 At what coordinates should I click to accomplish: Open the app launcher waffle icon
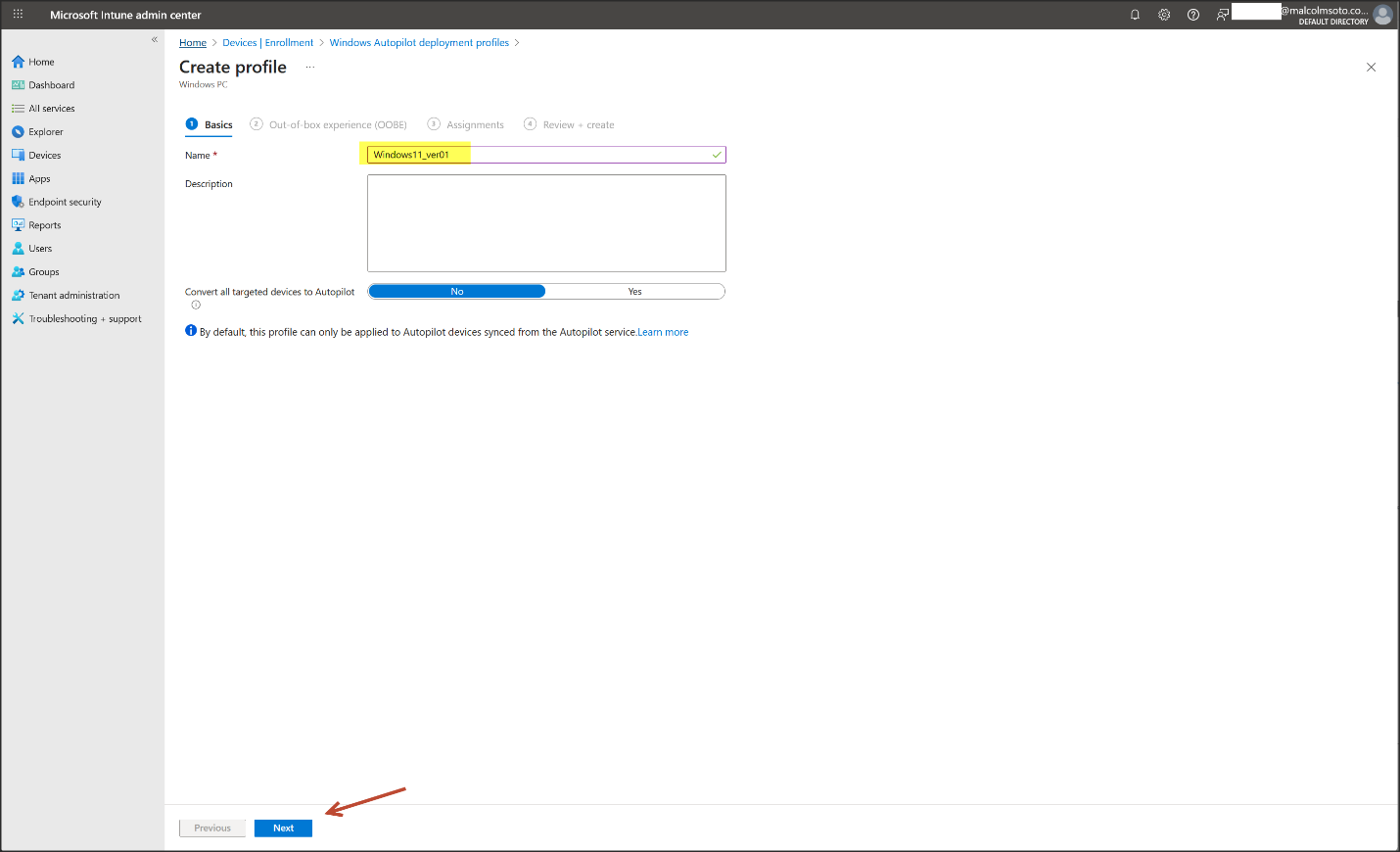pos(18,15)
